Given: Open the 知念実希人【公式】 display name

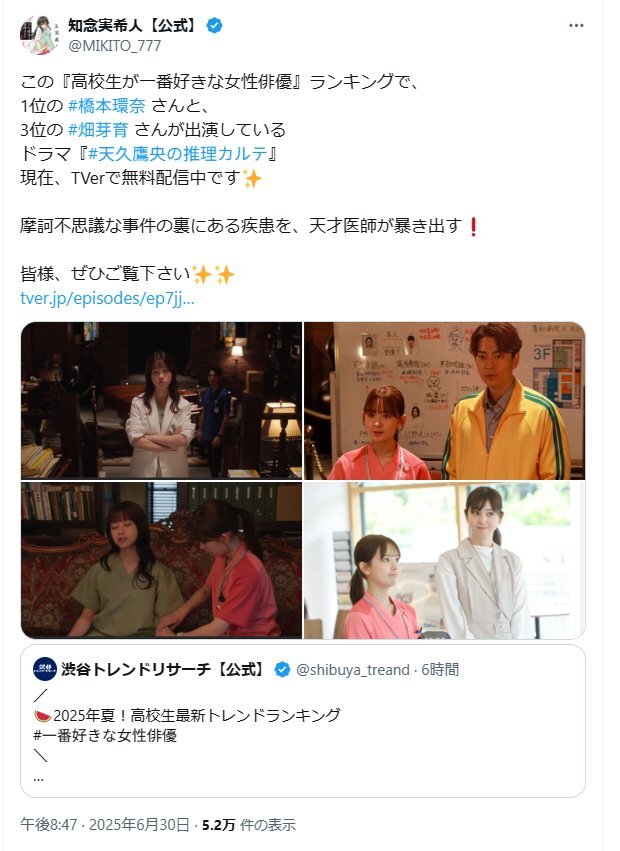Looking at the screenshot, I should 132,25.
